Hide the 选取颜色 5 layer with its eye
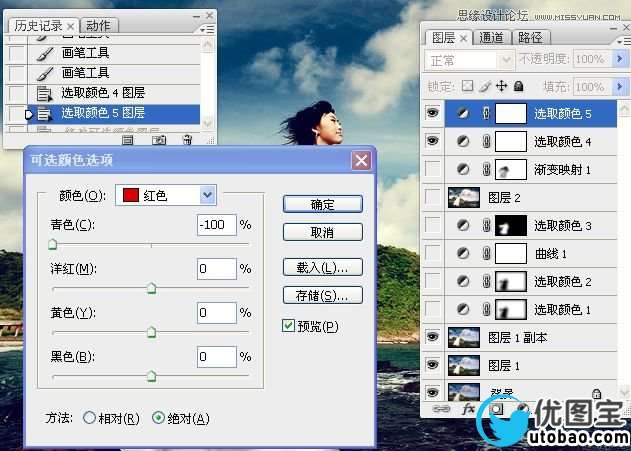The image size is (631, 451). [432, 113]
